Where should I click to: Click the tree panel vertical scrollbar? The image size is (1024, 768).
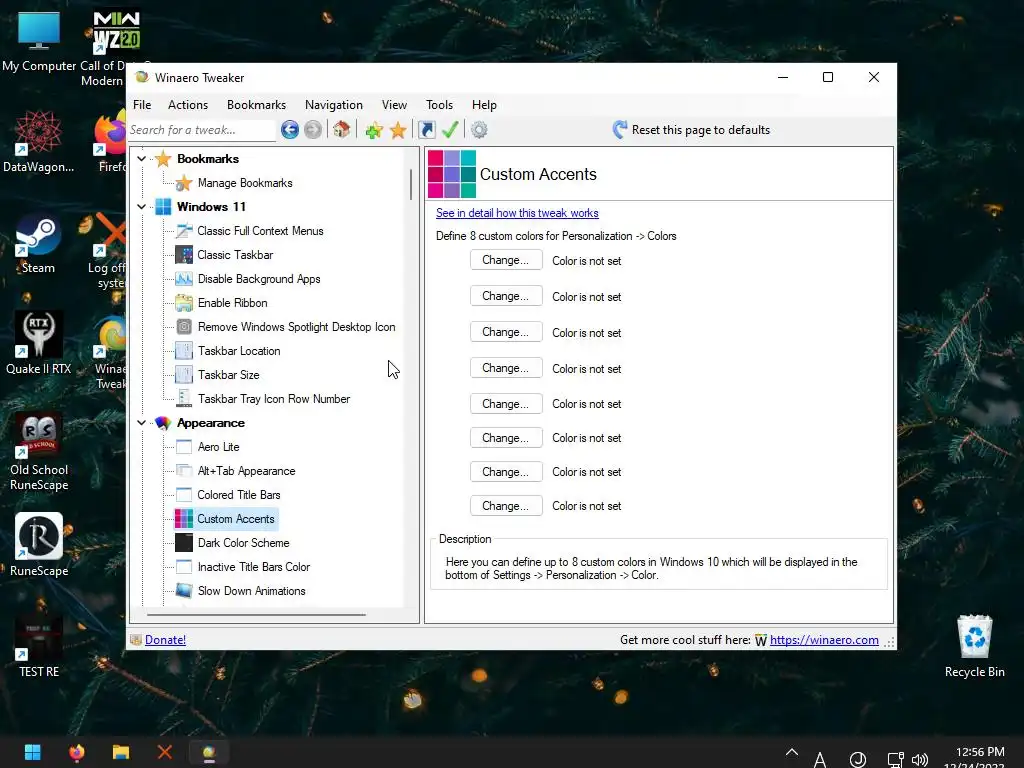coord(411,184)
